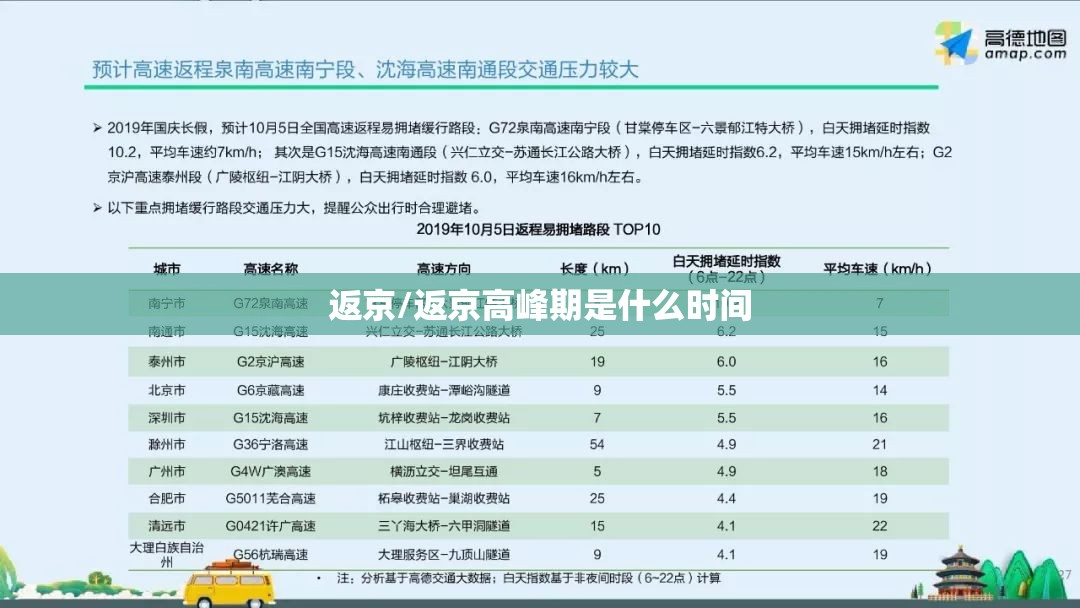Click the 高德地图 amap.com logo
This screenshot has width=1080, height=608.
[x=1002, y=43]
